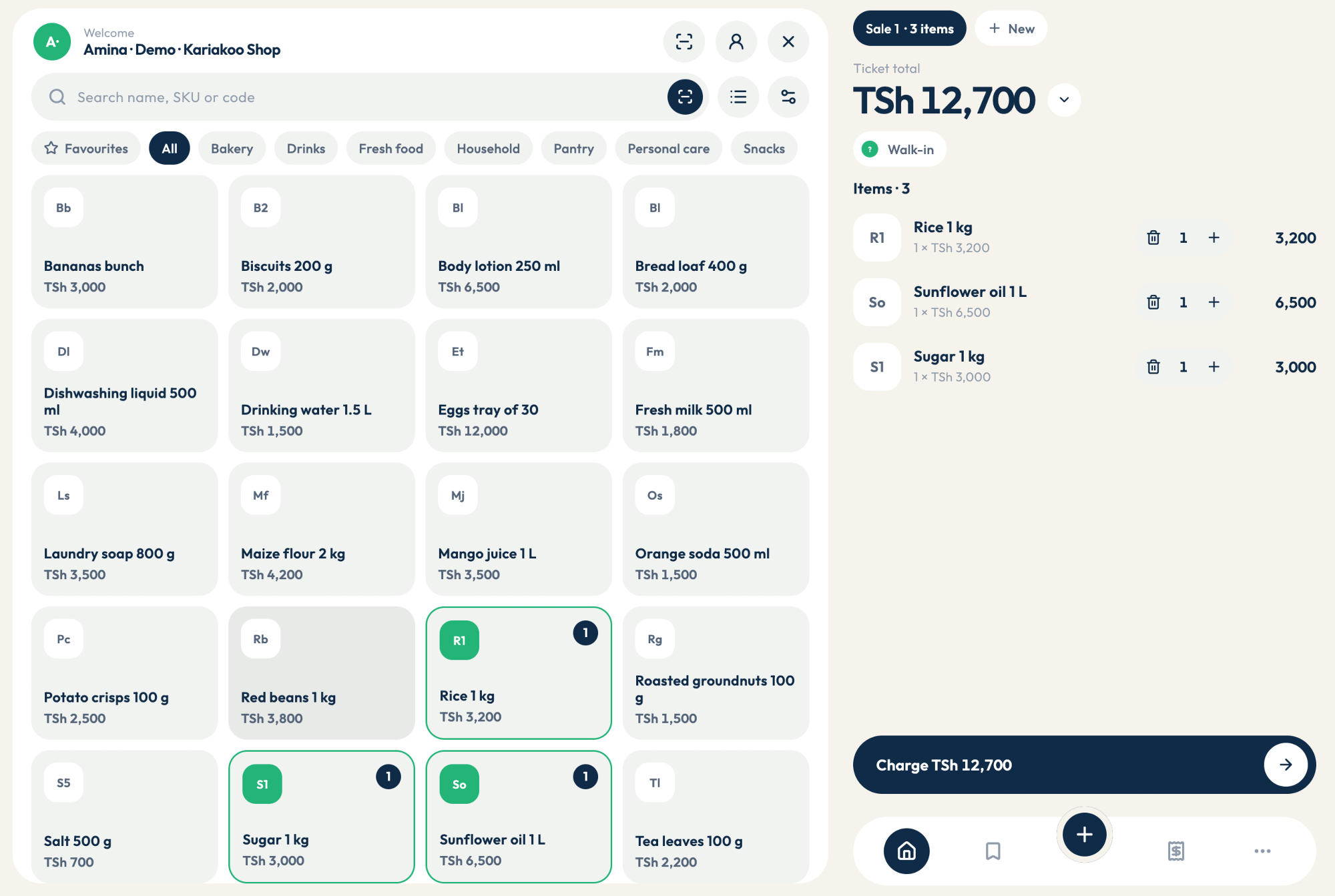Start a New sale ticket
The image size is (1335, 896).
pos(1011,29)
